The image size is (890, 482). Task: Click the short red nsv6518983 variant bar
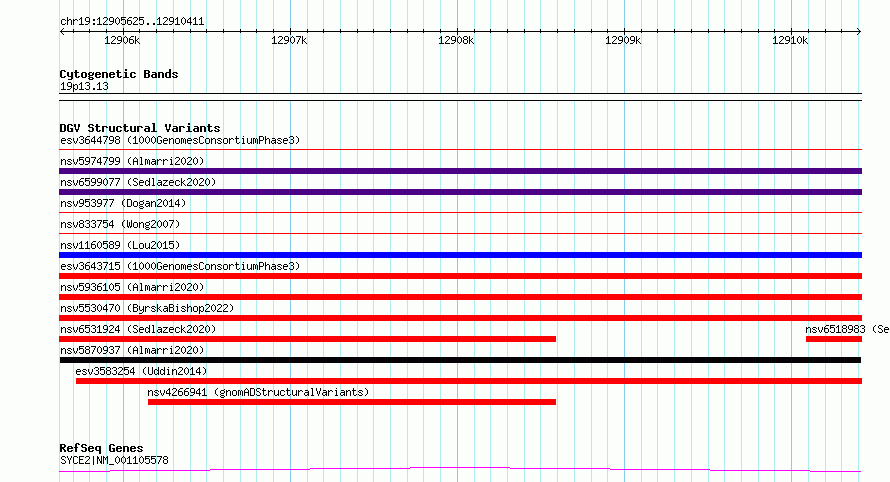tap(834, 339)
